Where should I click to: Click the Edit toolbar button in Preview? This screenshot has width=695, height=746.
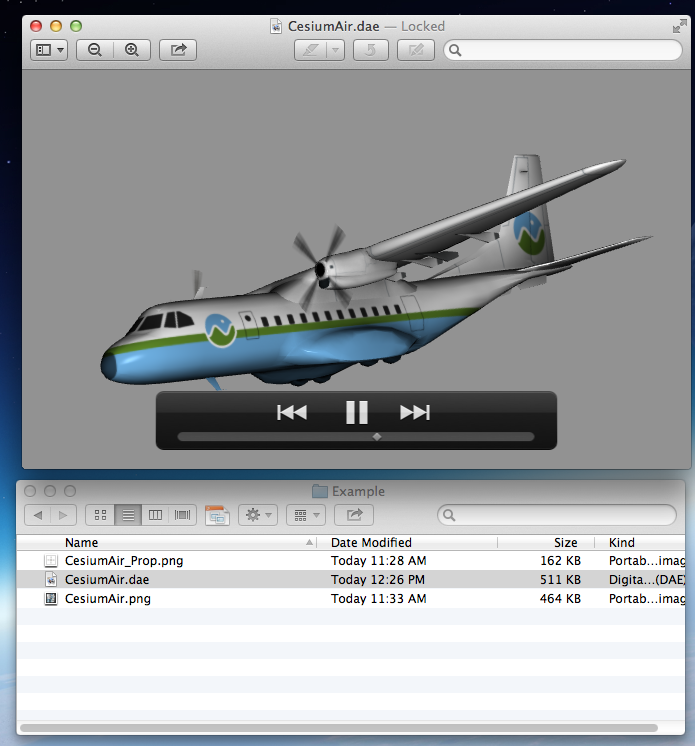416,50
